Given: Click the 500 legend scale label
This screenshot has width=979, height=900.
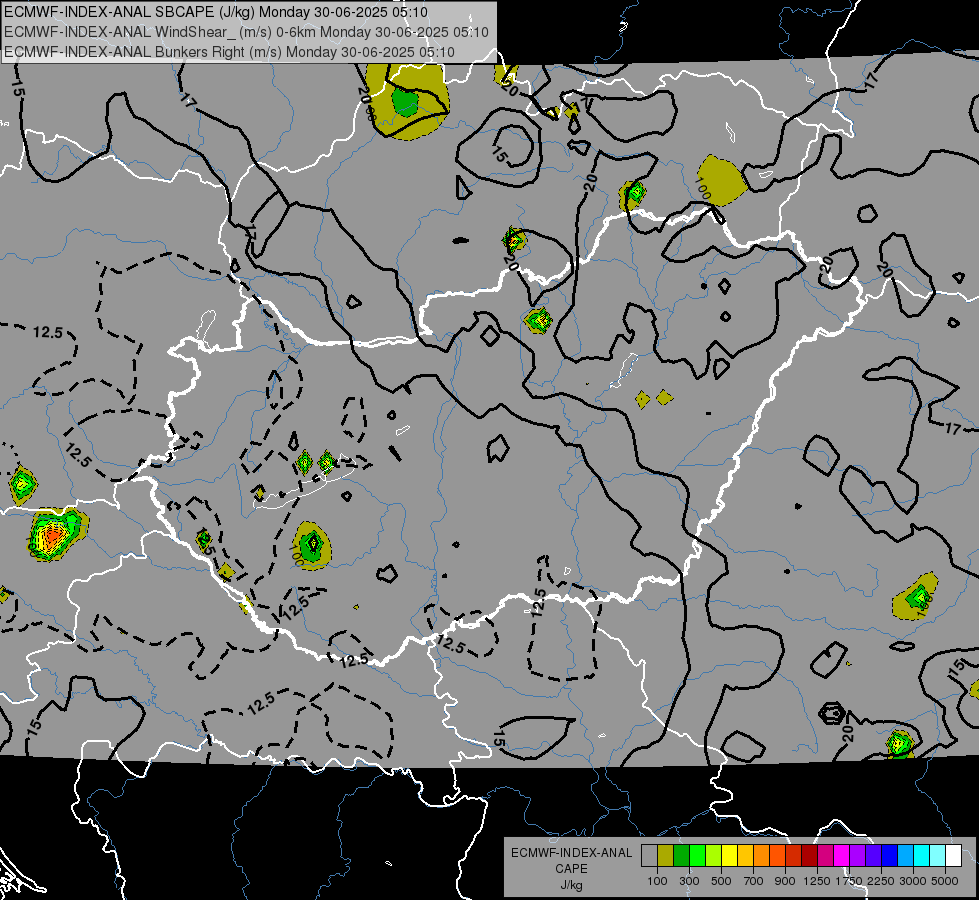Looking at the screenshot, I should coord(721,881).
